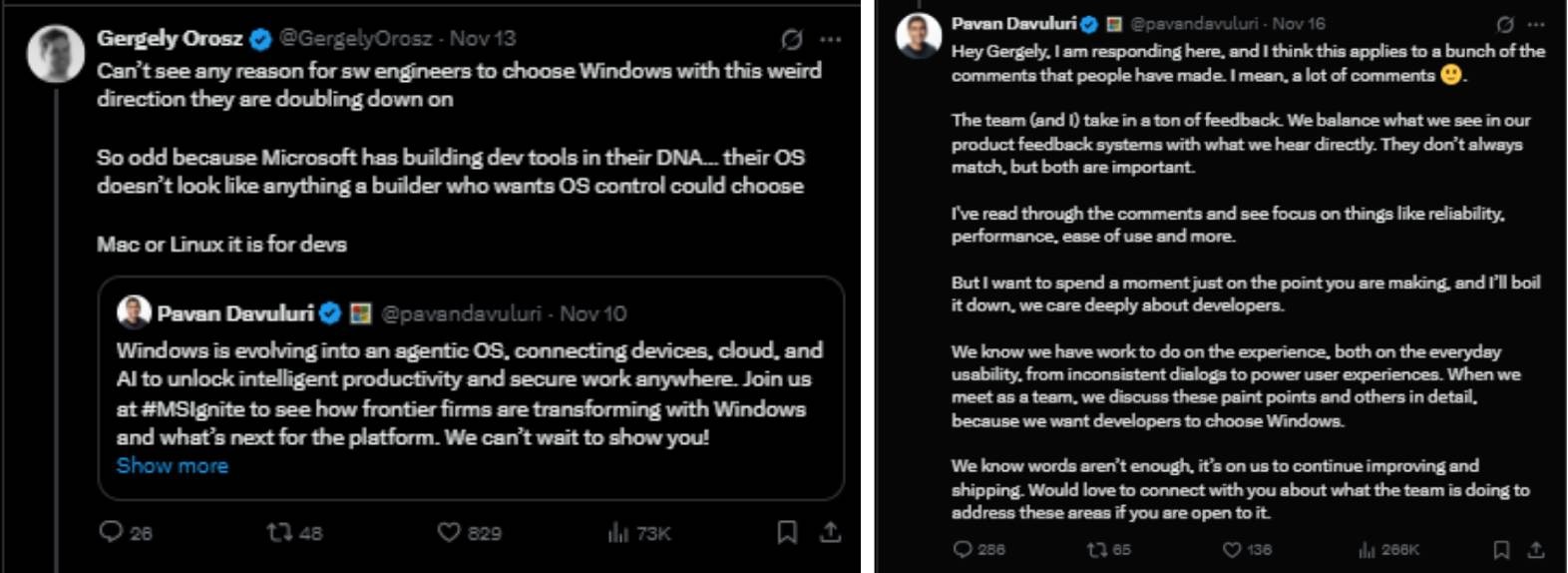Viewport: 1568px width, 573px height.
Task: View analytics showing 73K views
Action: point(618,532)
